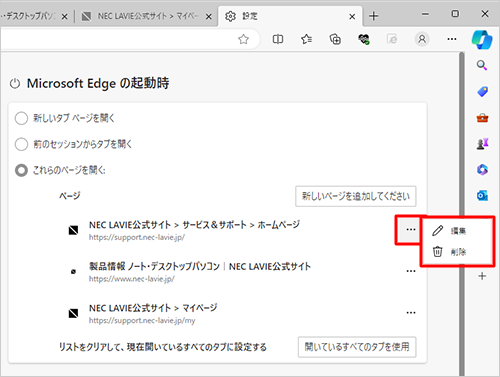Click 開いているすべてのタブを使用 button
Image resolution: width=500 pixels, height=377 pixels.
click(357, 347)
